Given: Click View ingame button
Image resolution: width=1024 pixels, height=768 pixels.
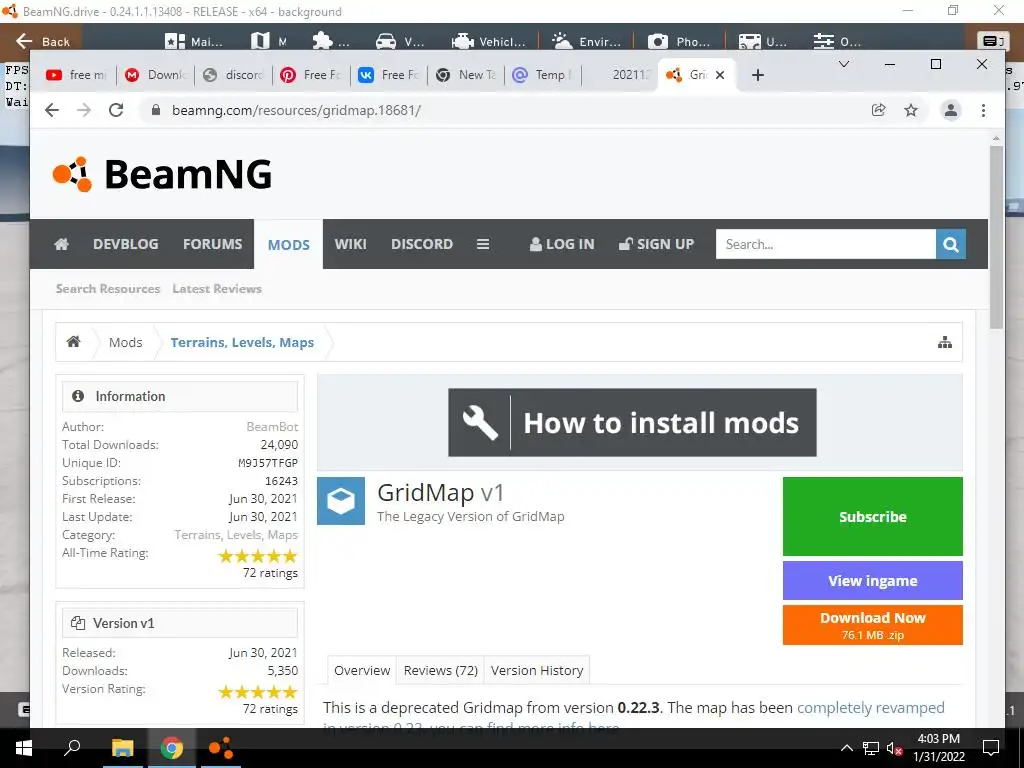Looking at the screenshot, I should point(872,581).
